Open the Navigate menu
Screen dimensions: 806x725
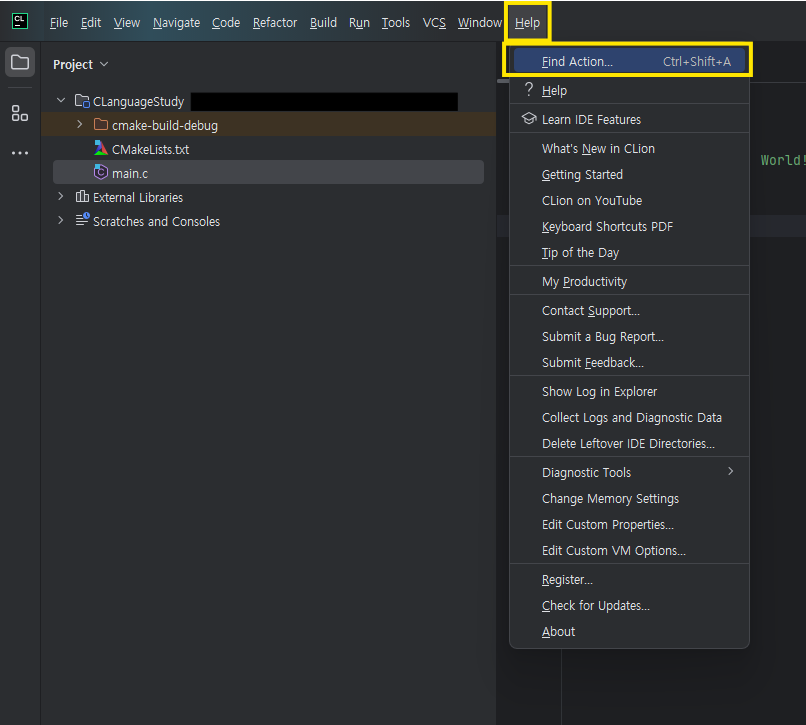pyautogui.click(x=176, y=23)
